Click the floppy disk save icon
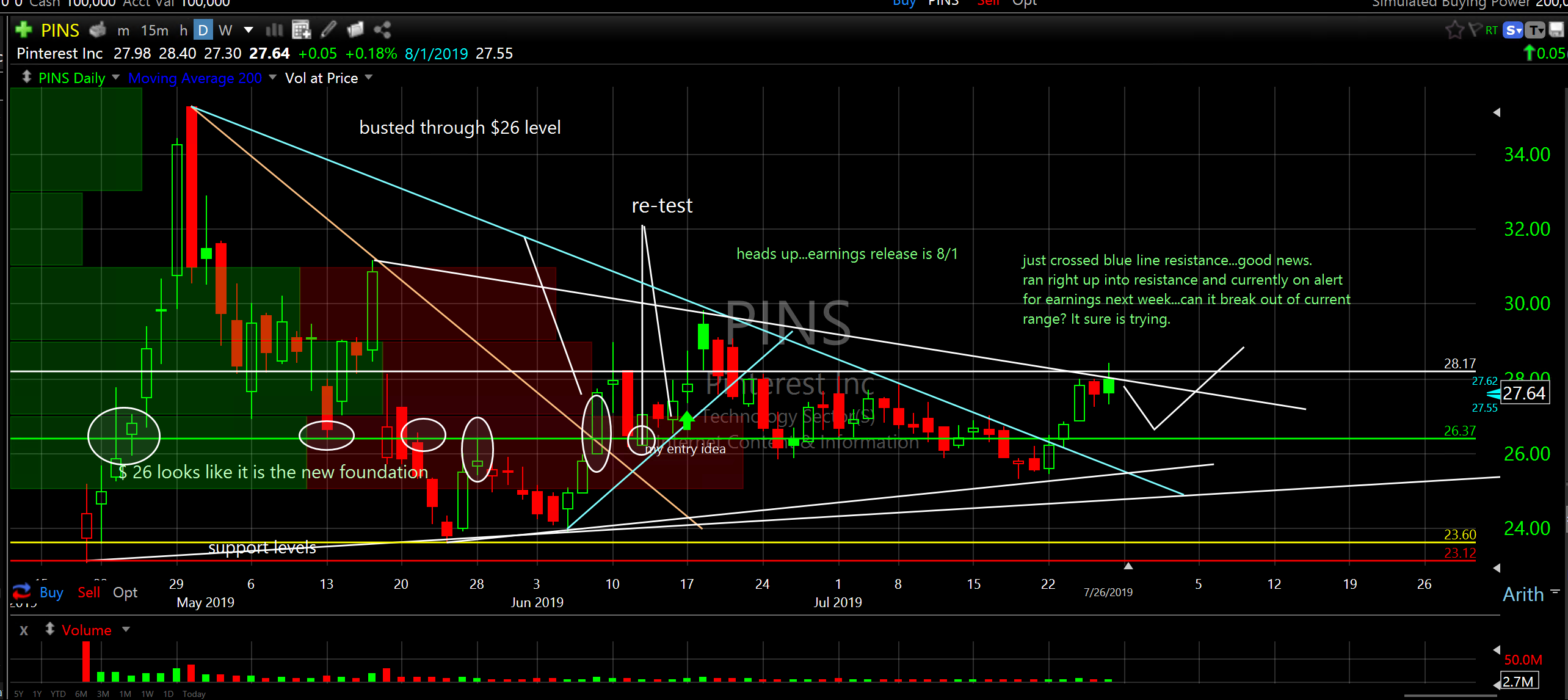The height and width of the screenshot is (700, 1568). tap(1556, 30)
